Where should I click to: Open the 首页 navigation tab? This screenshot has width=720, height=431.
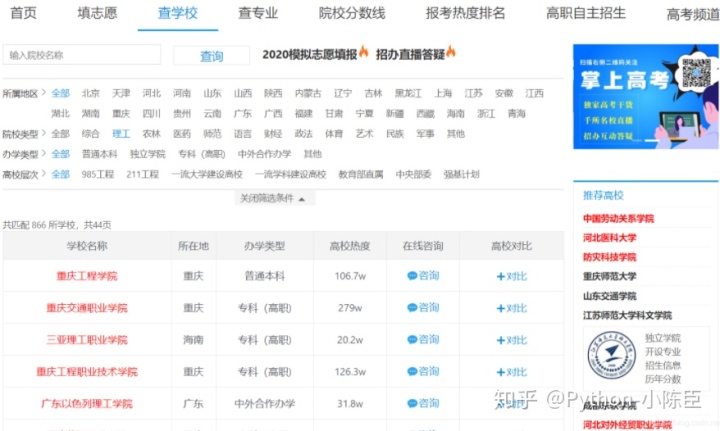(23, 13)
